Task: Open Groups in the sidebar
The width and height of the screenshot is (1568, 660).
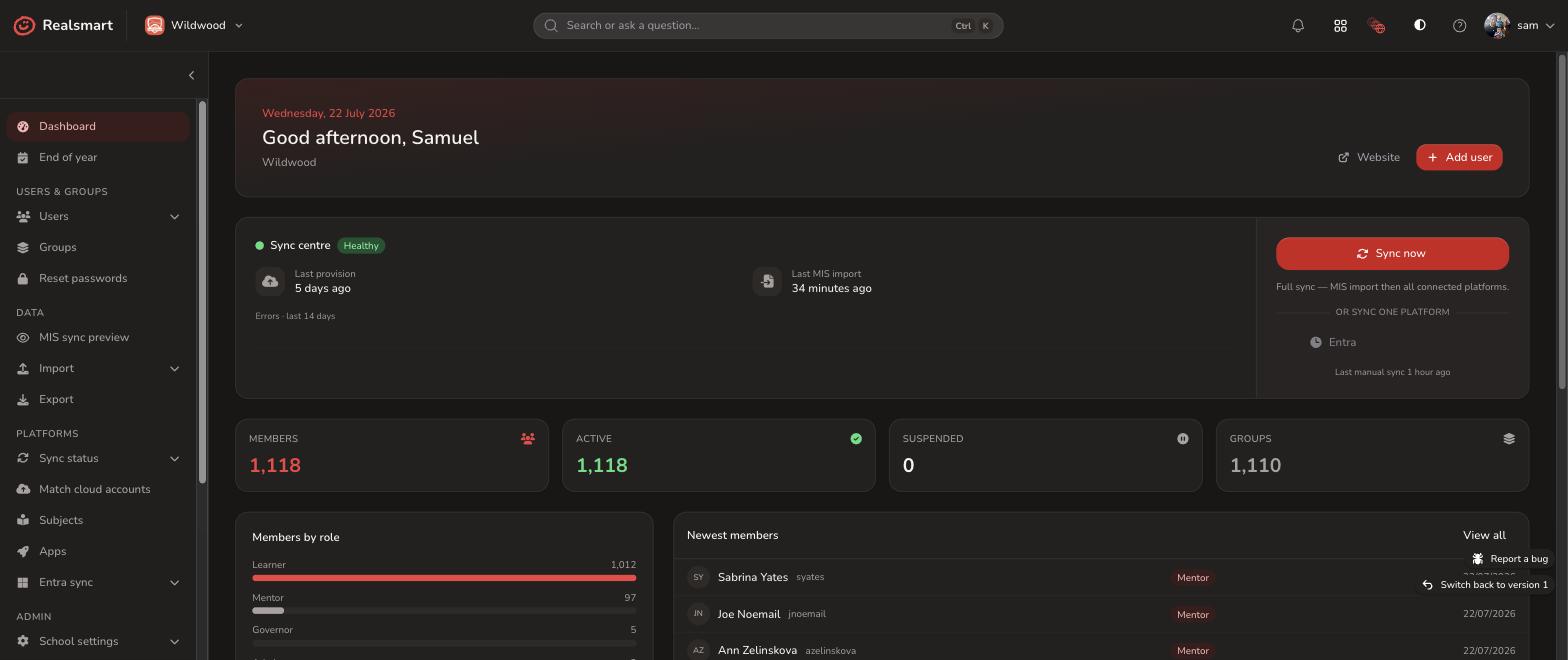Action: [98, 247]
